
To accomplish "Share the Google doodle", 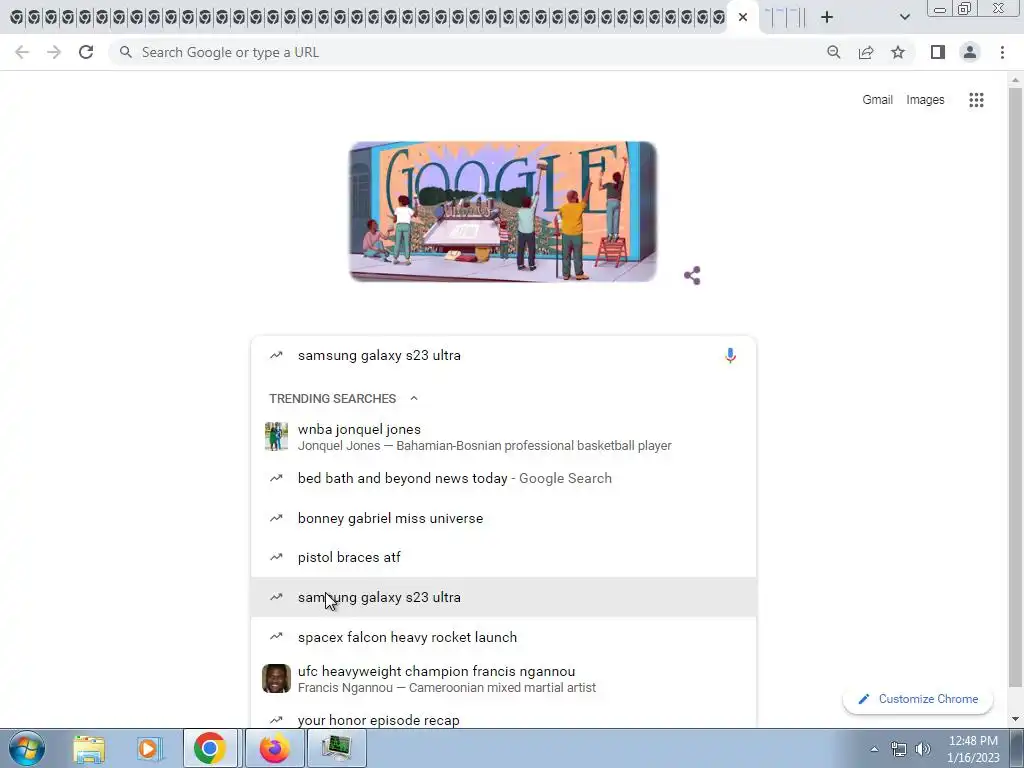I will coord(692,276).
